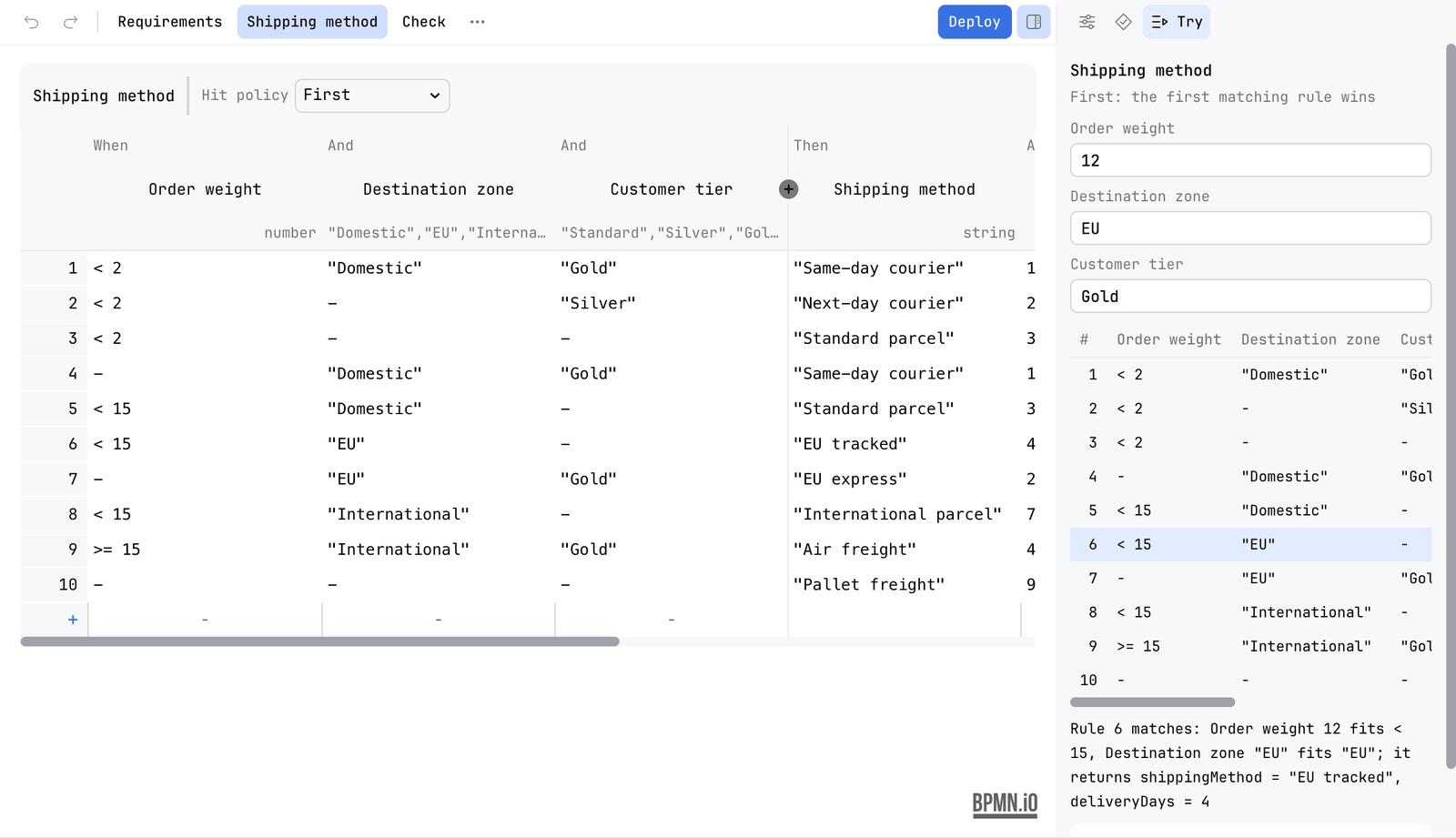The width and height of the screenshot is (1456, 838).
Task: Open the Hit policy dropdown
Action: [x=372, y=96]
